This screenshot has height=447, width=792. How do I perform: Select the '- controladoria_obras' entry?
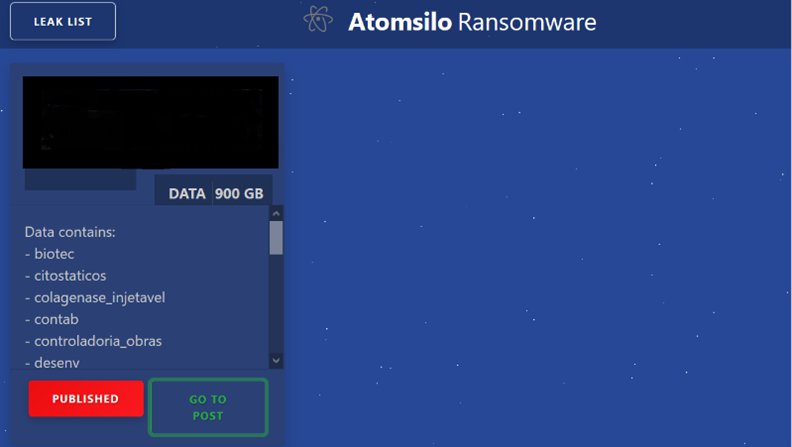pyautogui.click(x=93, y=341)
